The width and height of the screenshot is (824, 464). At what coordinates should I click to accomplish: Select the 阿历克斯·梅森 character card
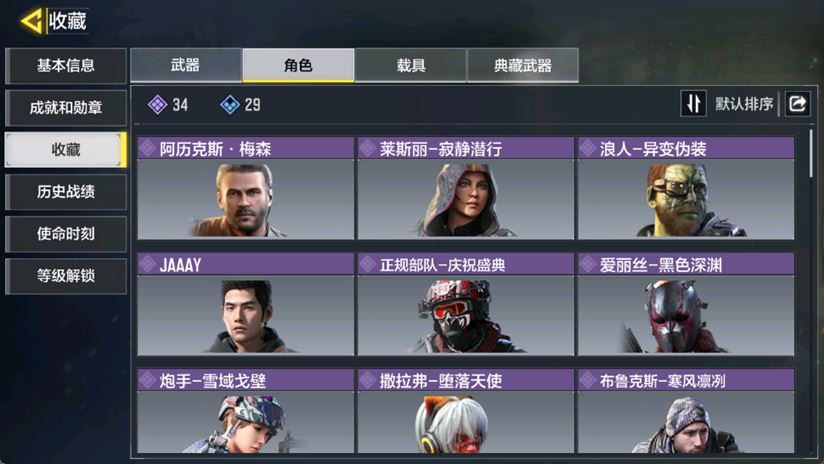pos(245,188)
